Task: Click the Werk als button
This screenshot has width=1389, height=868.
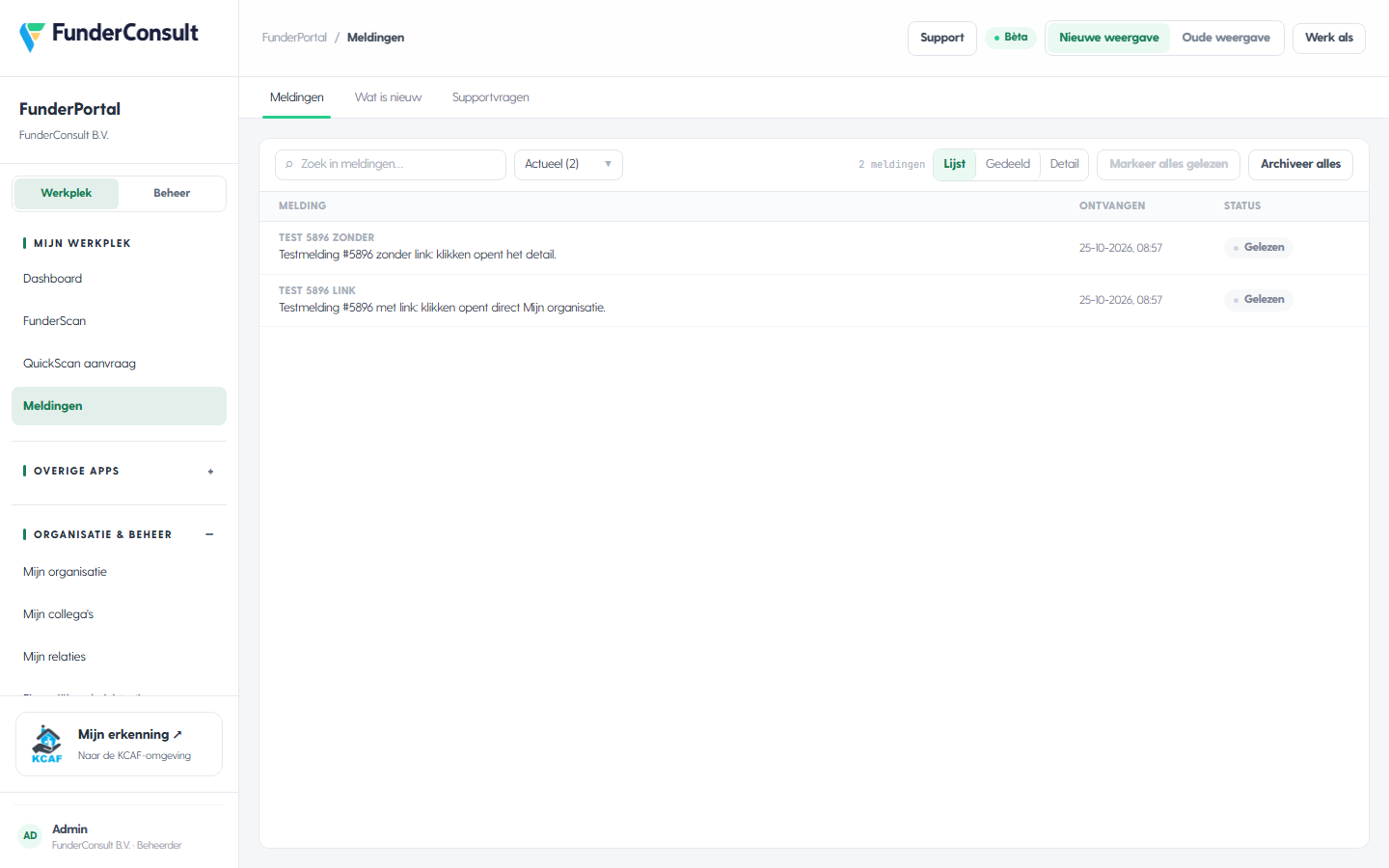Action: coord(1328,38)
